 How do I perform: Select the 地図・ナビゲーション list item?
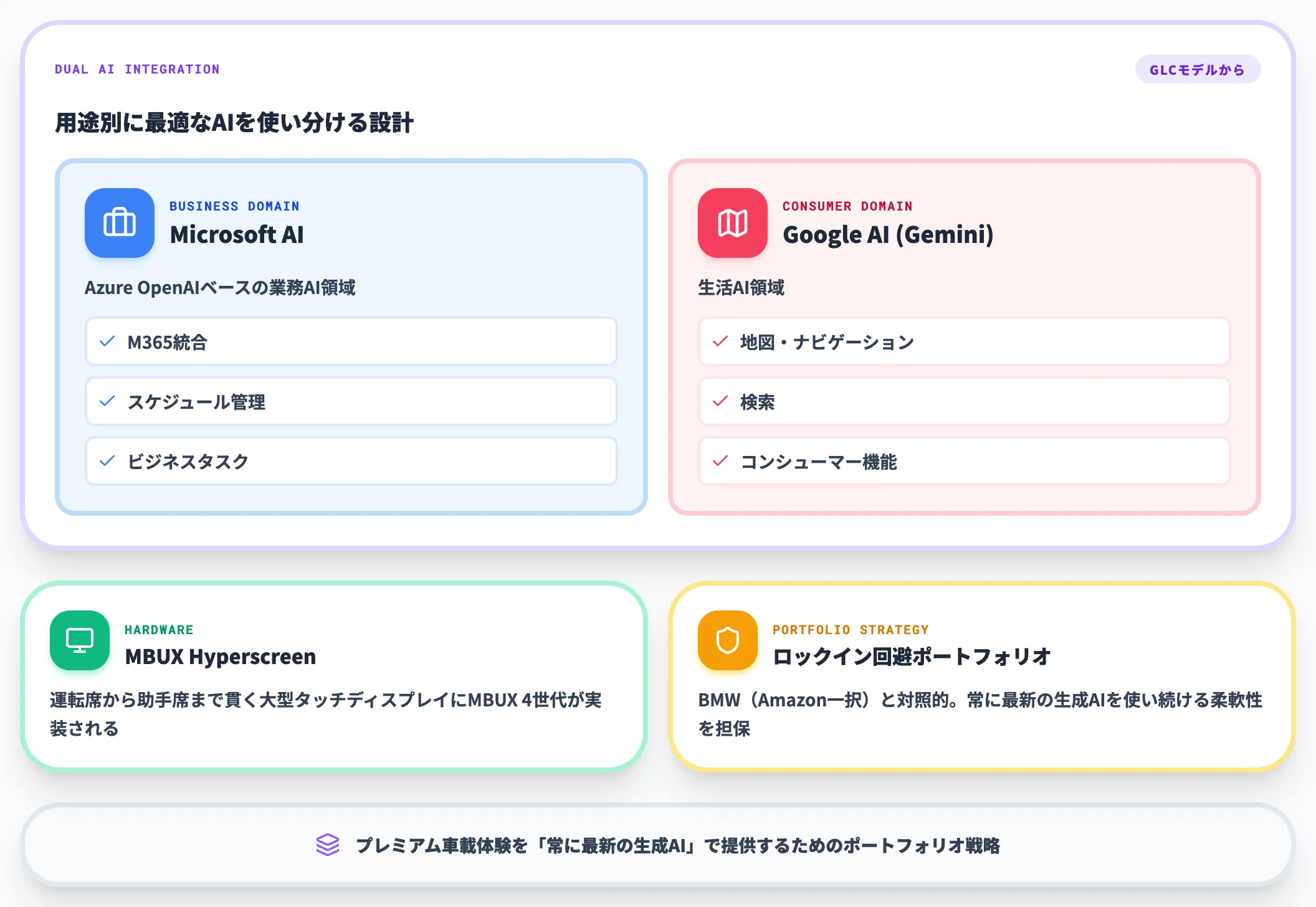(965, 341)
